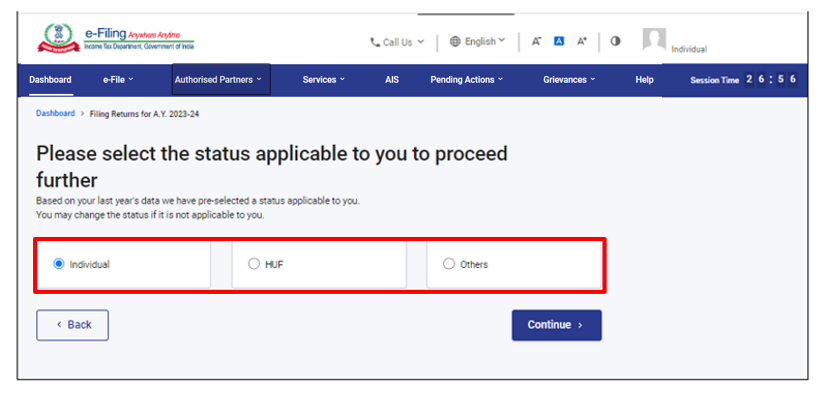
Task: Click the Continue button
Action: tap(557, 325)
